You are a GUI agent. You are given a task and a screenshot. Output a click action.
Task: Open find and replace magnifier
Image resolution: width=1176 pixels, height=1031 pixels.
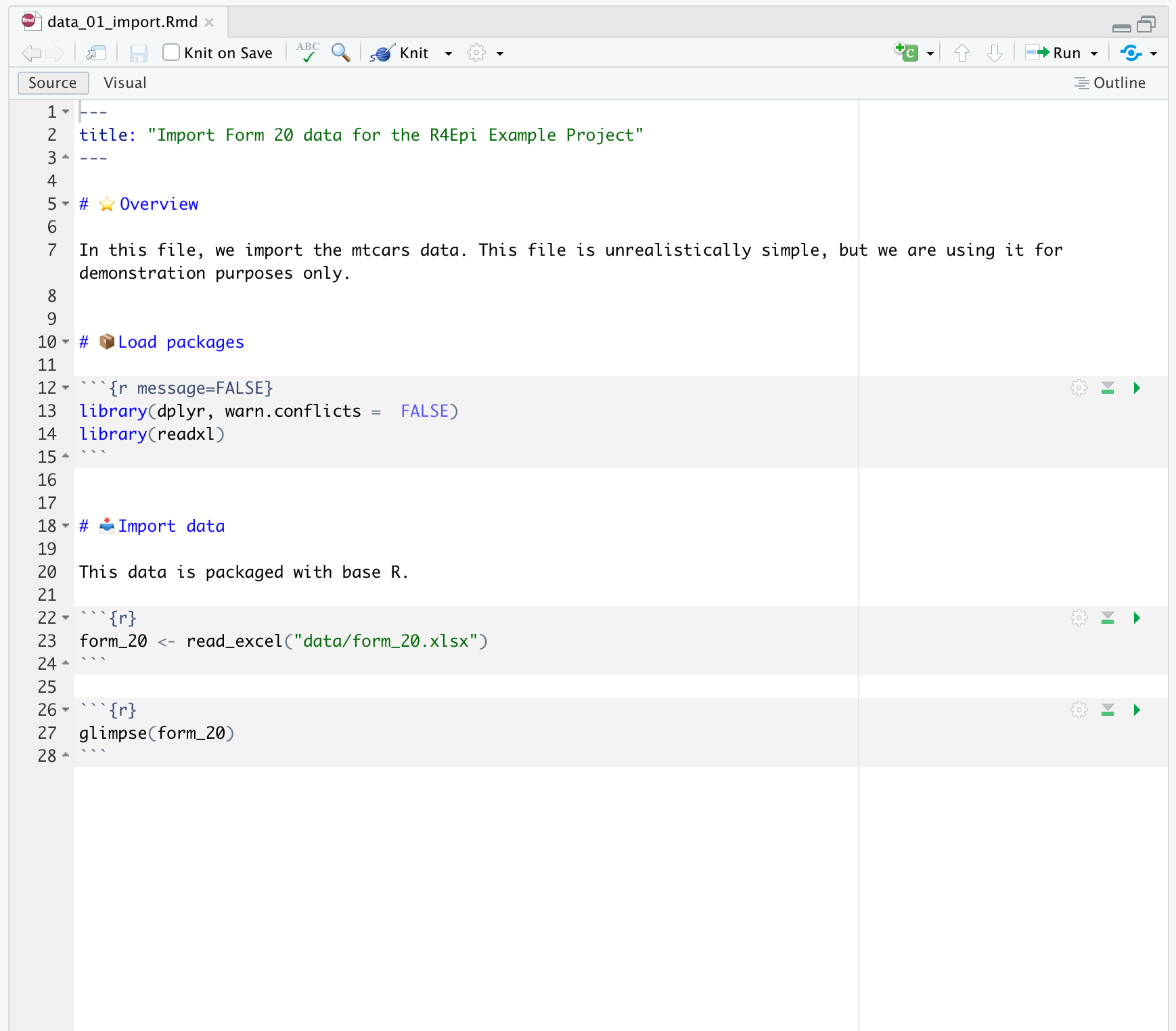pos(340,53)
